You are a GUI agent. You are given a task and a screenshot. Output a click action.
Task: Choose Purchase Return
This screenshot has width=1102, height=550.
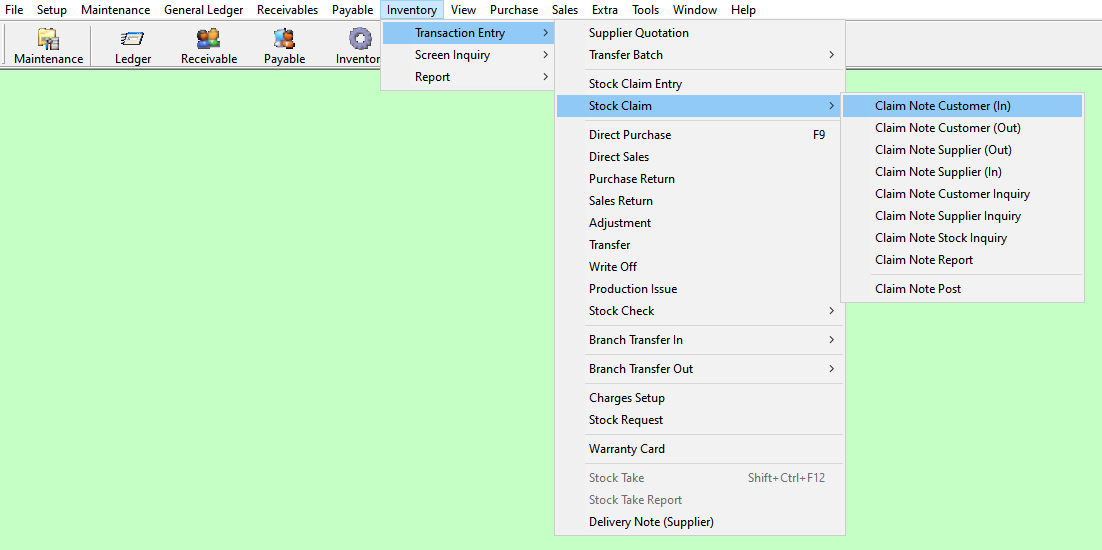700,178
